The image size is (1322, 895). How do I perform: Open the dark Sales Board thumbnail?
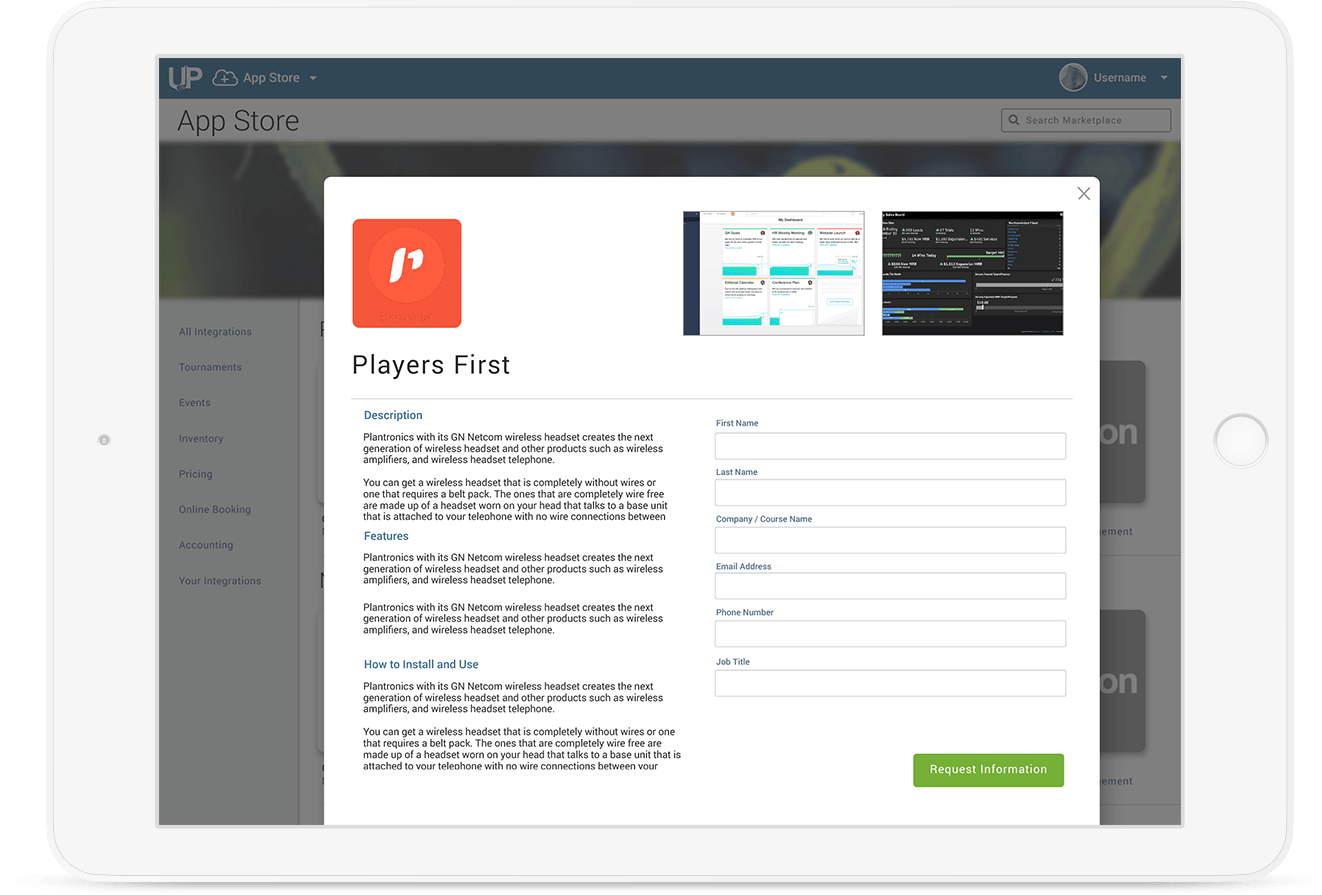point(973,273)
